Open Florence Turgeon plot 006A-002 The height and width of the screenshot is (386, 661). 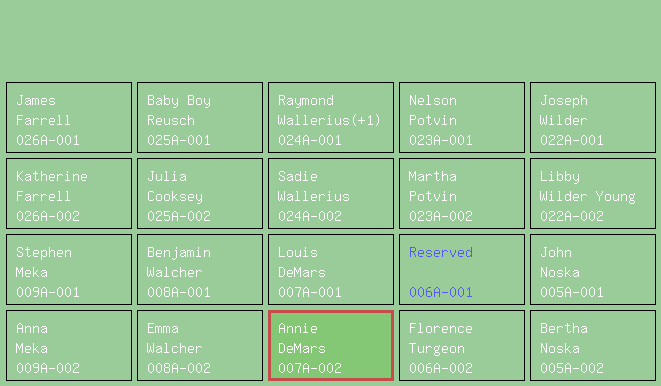pos(462,346)
